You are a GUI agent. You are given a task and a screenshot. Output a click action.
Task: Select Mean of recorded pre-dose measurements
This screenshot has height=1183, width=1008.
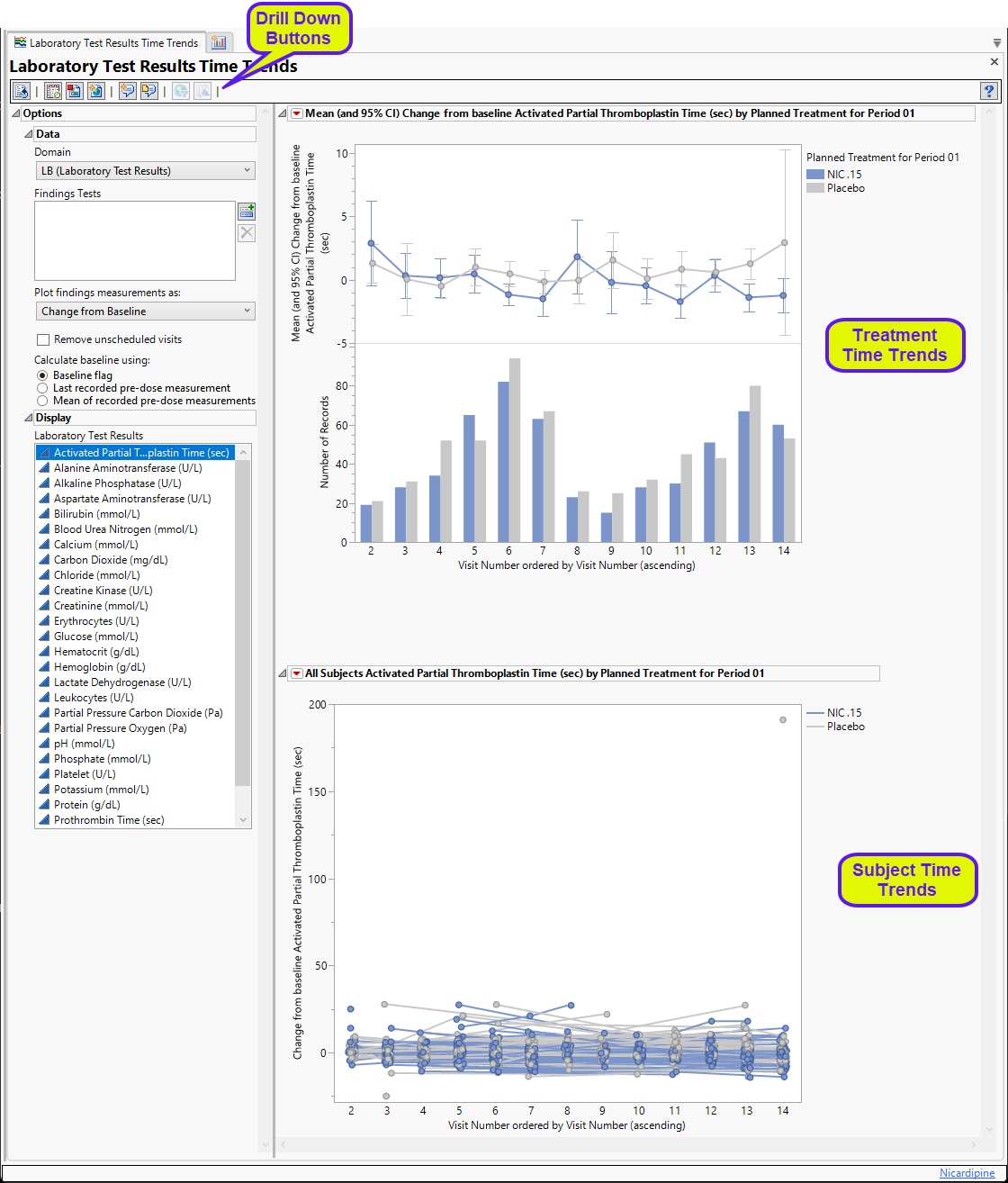point(42,401)
